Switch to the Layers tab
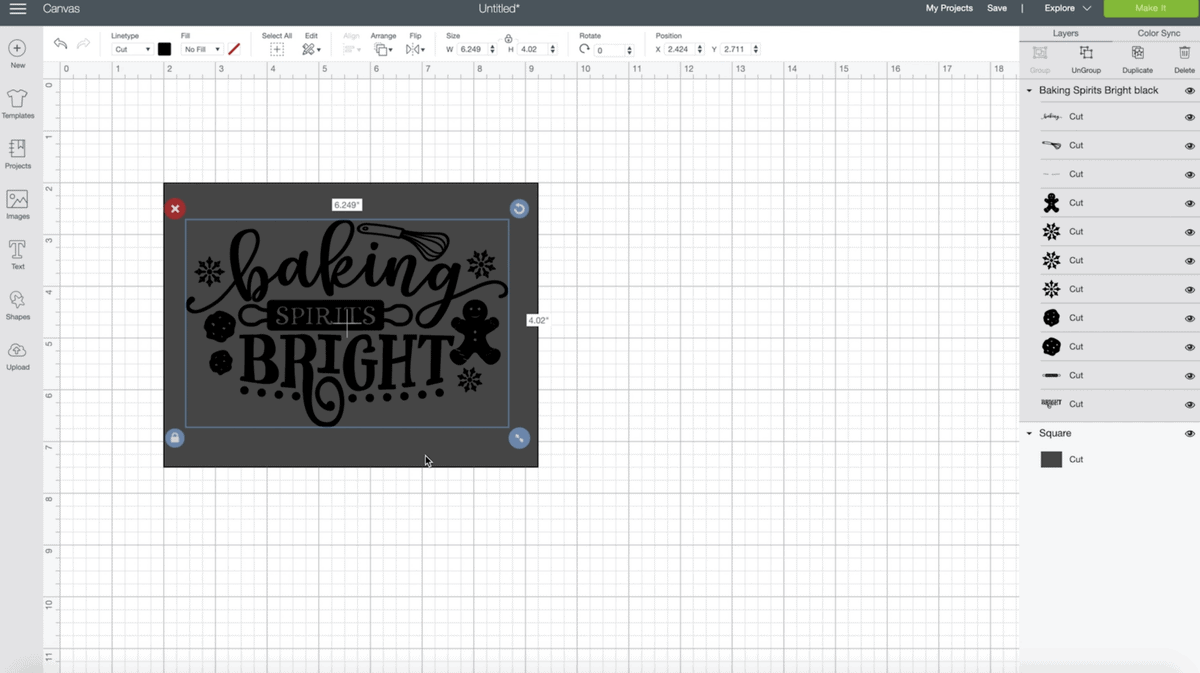The height and width of the screenshot is (673, 1200). 1065,33
